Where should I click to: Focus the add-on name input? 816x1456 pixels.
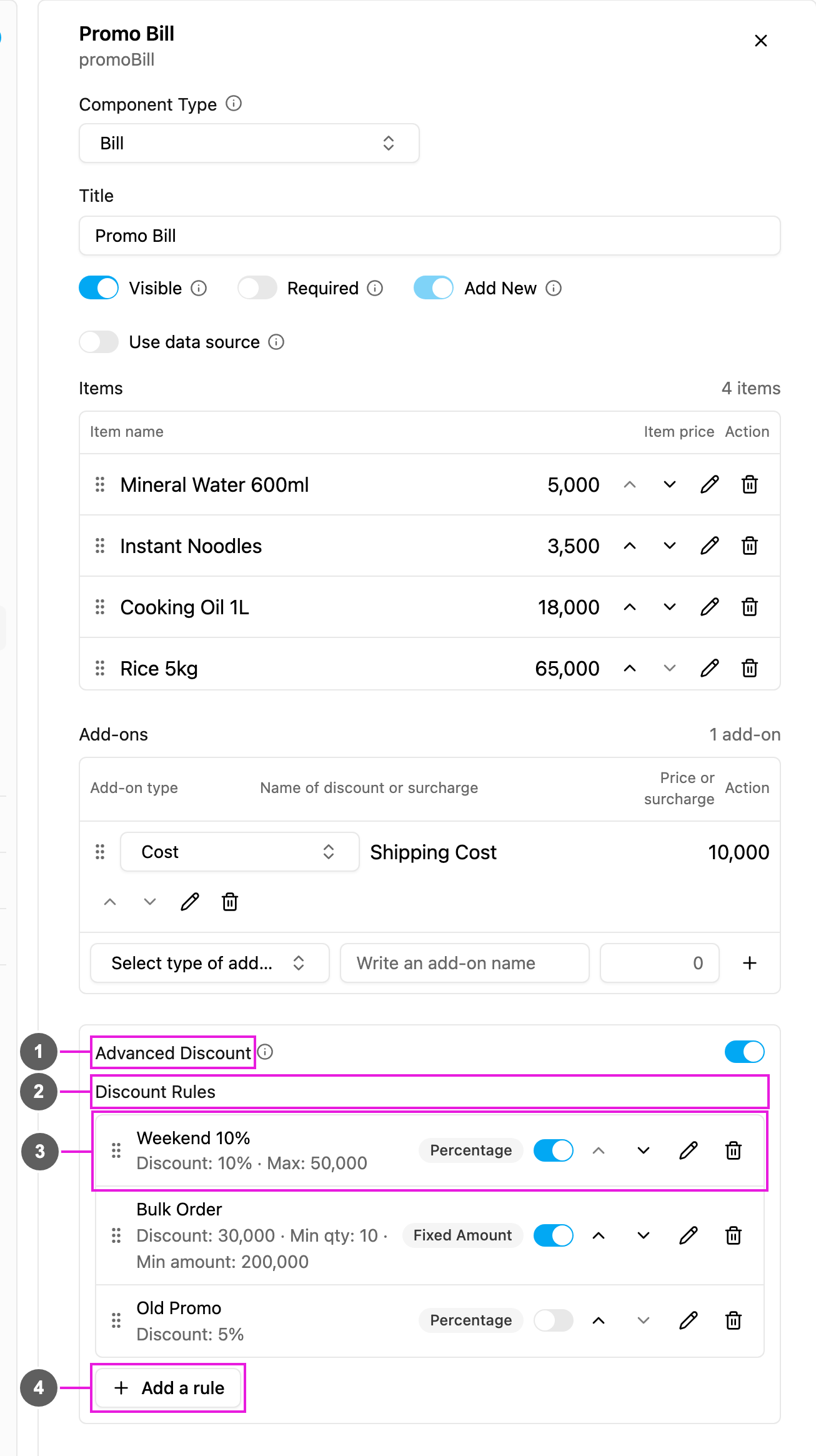465,963
